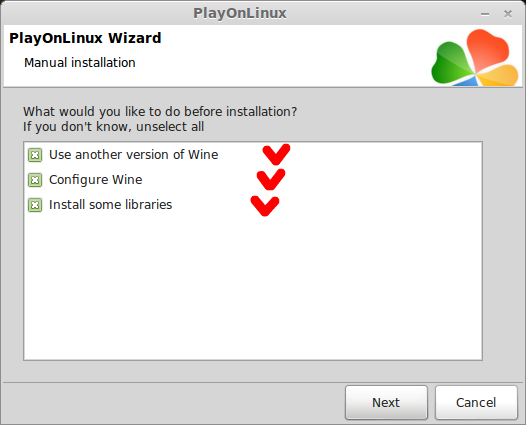
Task: Minimize the PlayOnLinux window
Action: point(485,14)
